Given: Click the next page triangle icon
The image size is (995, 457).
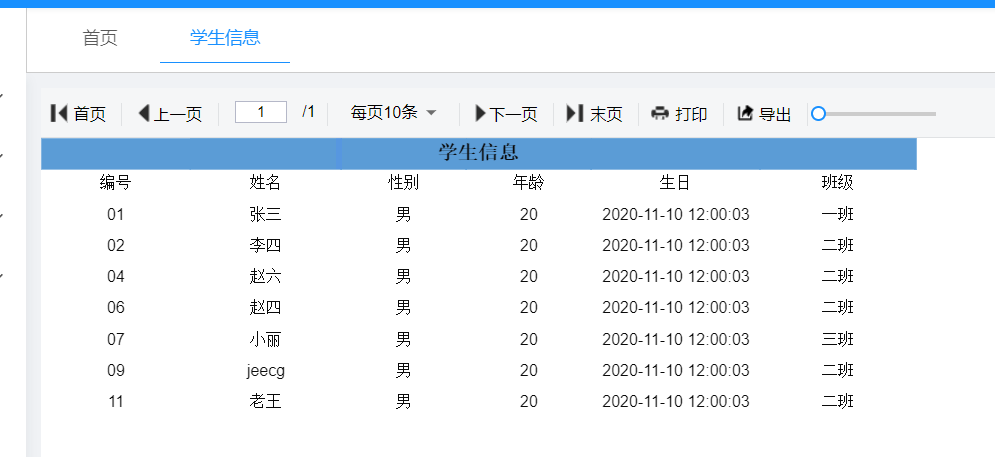Looking at the screenshot, I should [x=480, y=114].
